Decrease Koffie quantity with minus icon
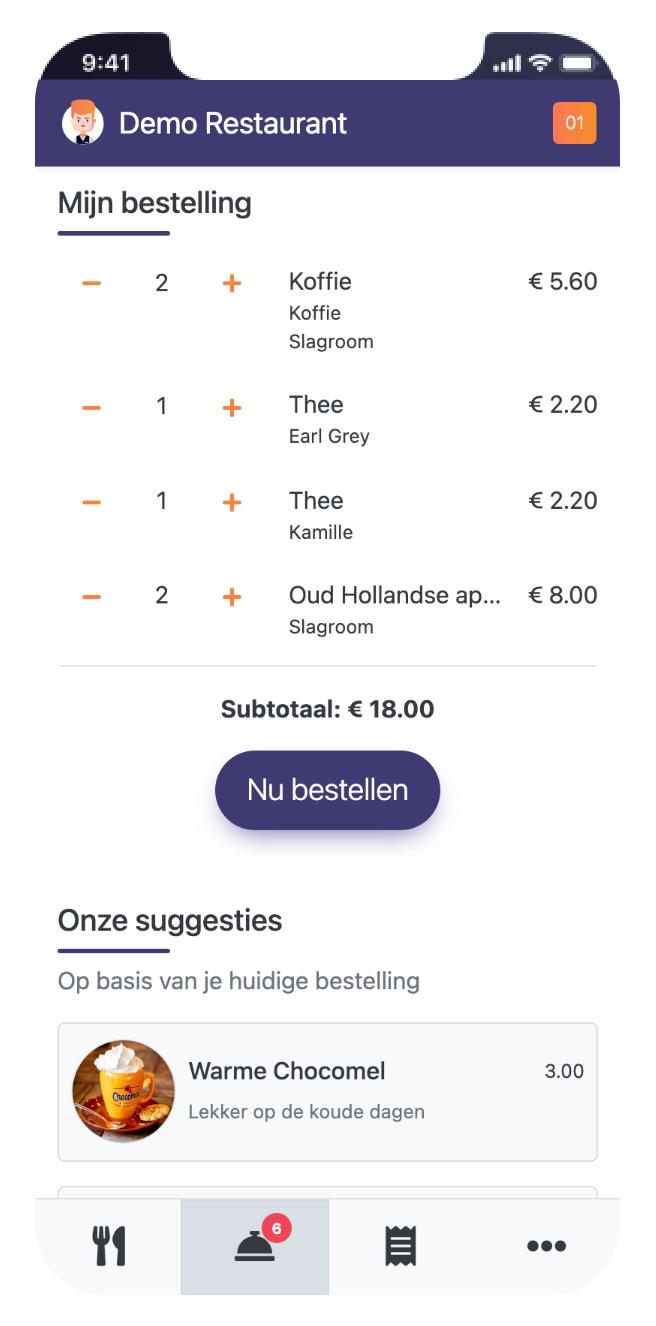This screenshot has width=656, height=1326. (91, 284)
